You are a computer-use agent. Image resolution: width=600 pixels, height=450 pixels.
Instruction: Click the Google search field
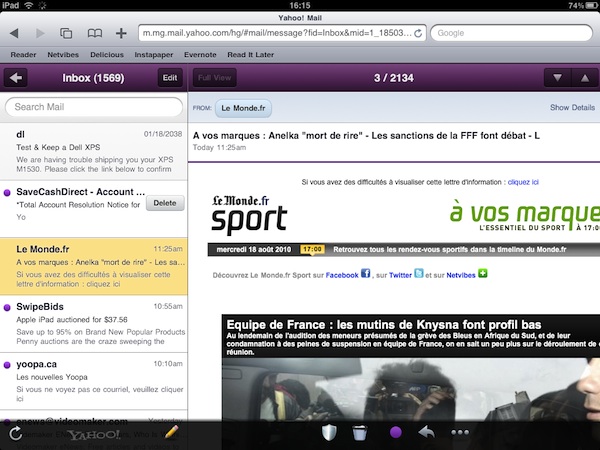[511, 33]
